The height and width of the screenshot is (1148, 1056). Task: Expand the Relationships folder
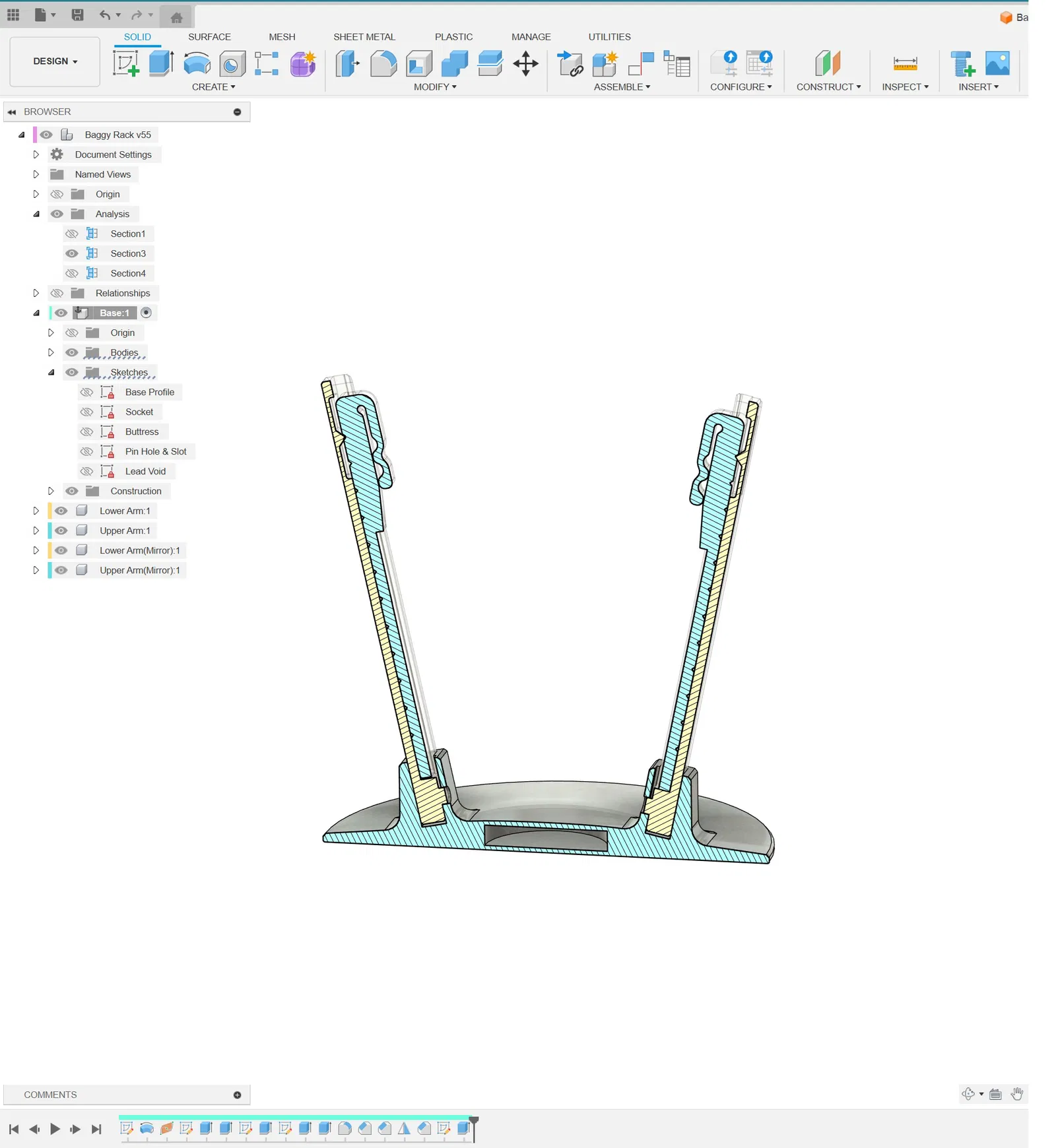click(36, 293)
